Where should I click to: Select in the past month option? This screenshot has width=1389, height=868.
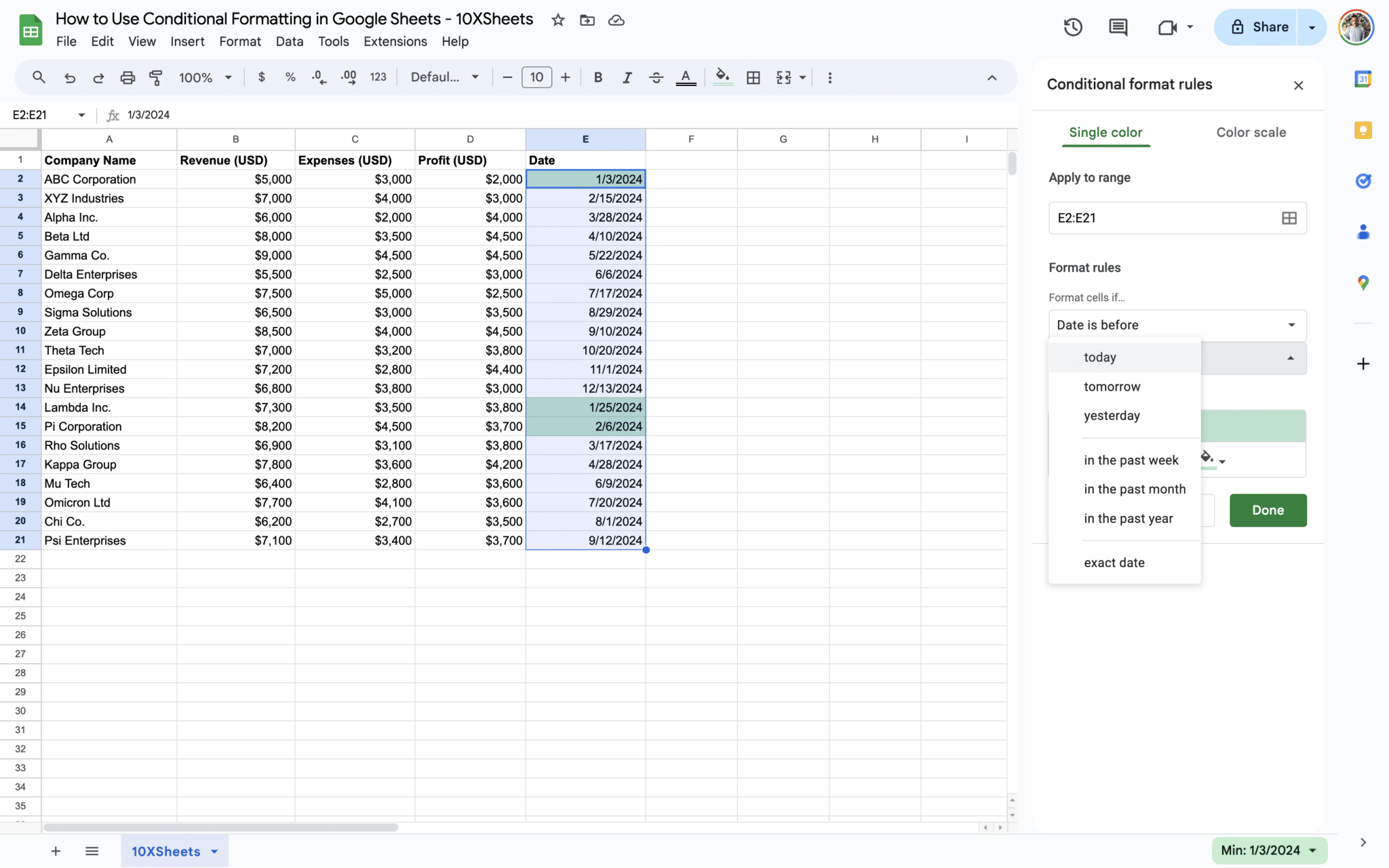[1124, 489]
